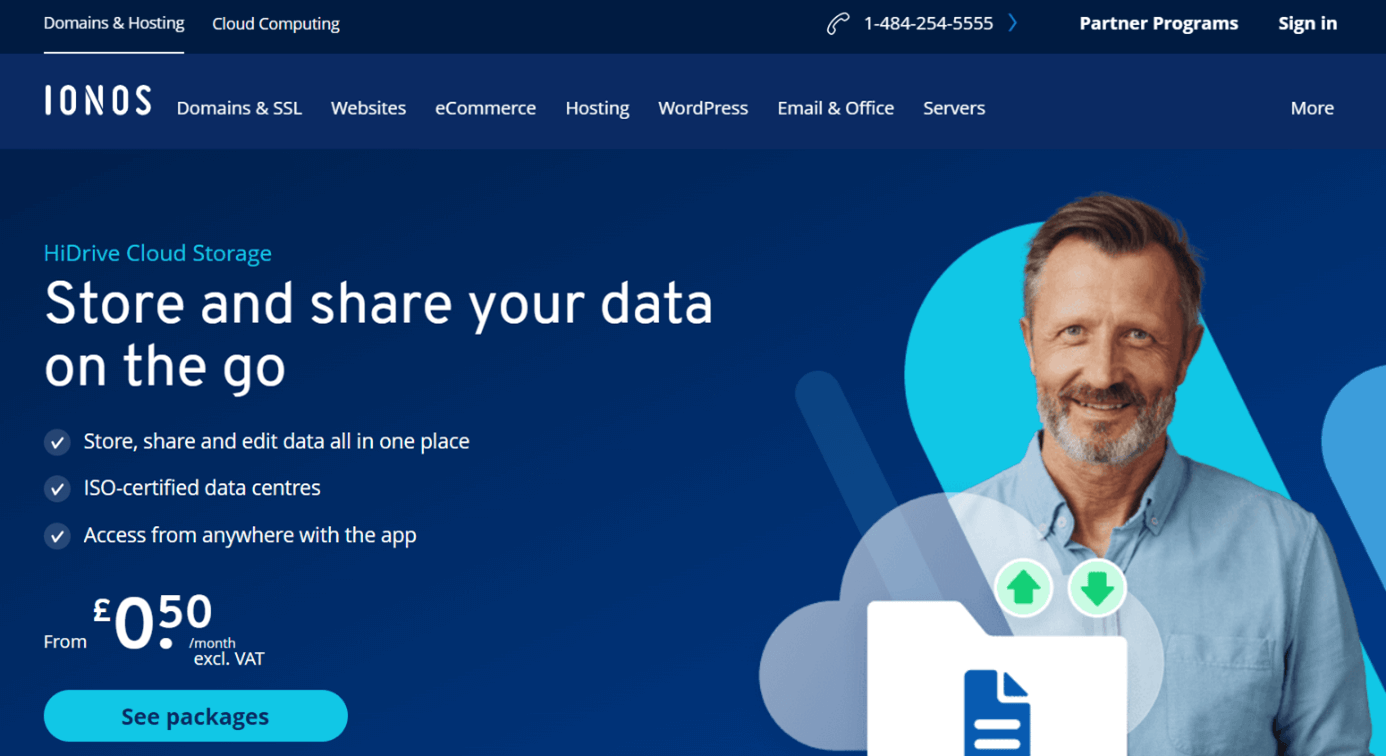The image size is (1386, 756).
Task: Open the Servers navigation dropdown
Action: [x=953, y=107]
